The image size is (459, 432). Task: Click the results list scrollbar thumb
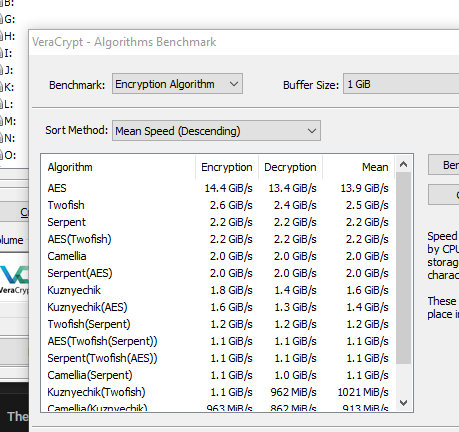click(403, 268)
